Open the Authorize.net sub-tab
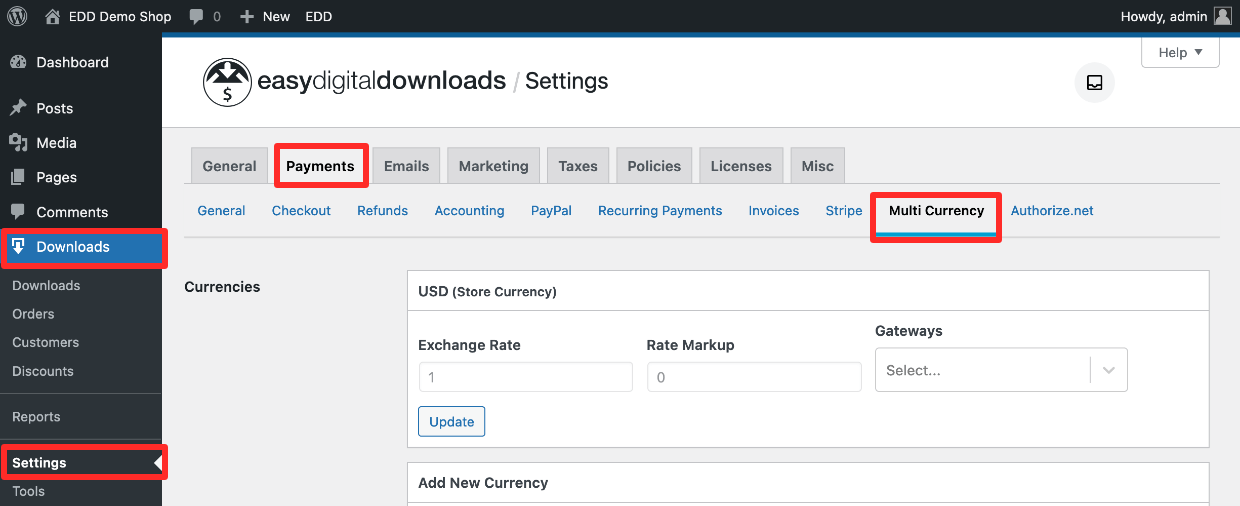1240x506 pixels. click(x=1052, y=211)
